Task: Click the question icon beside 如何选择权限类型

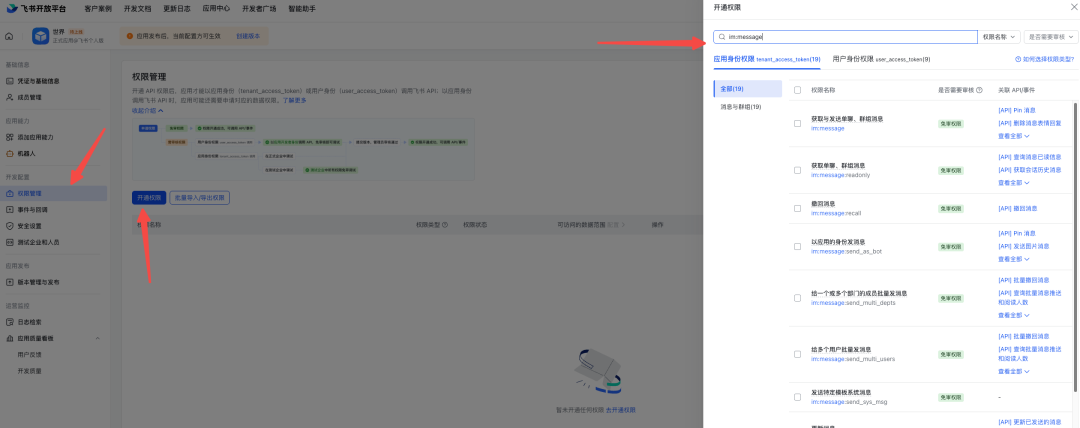Action: point(1018,59)
